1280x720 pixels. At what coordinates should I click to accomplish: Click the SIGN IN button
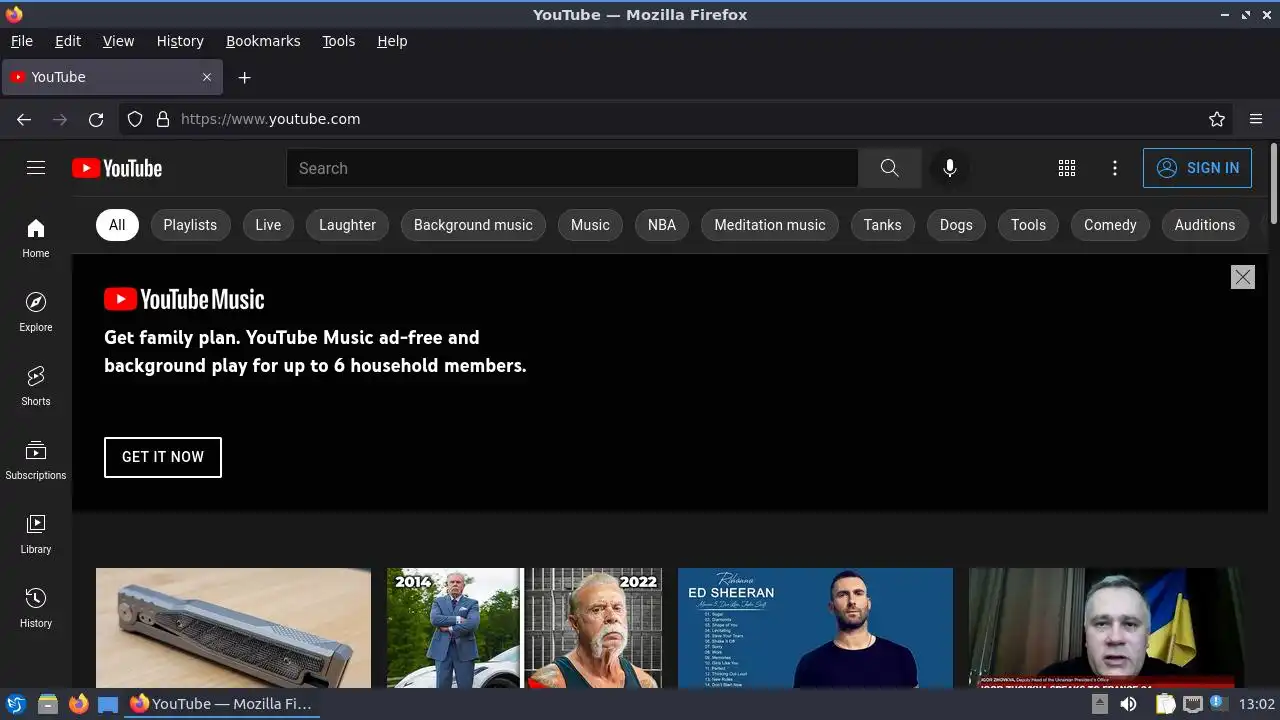[x=1197, y=168]
